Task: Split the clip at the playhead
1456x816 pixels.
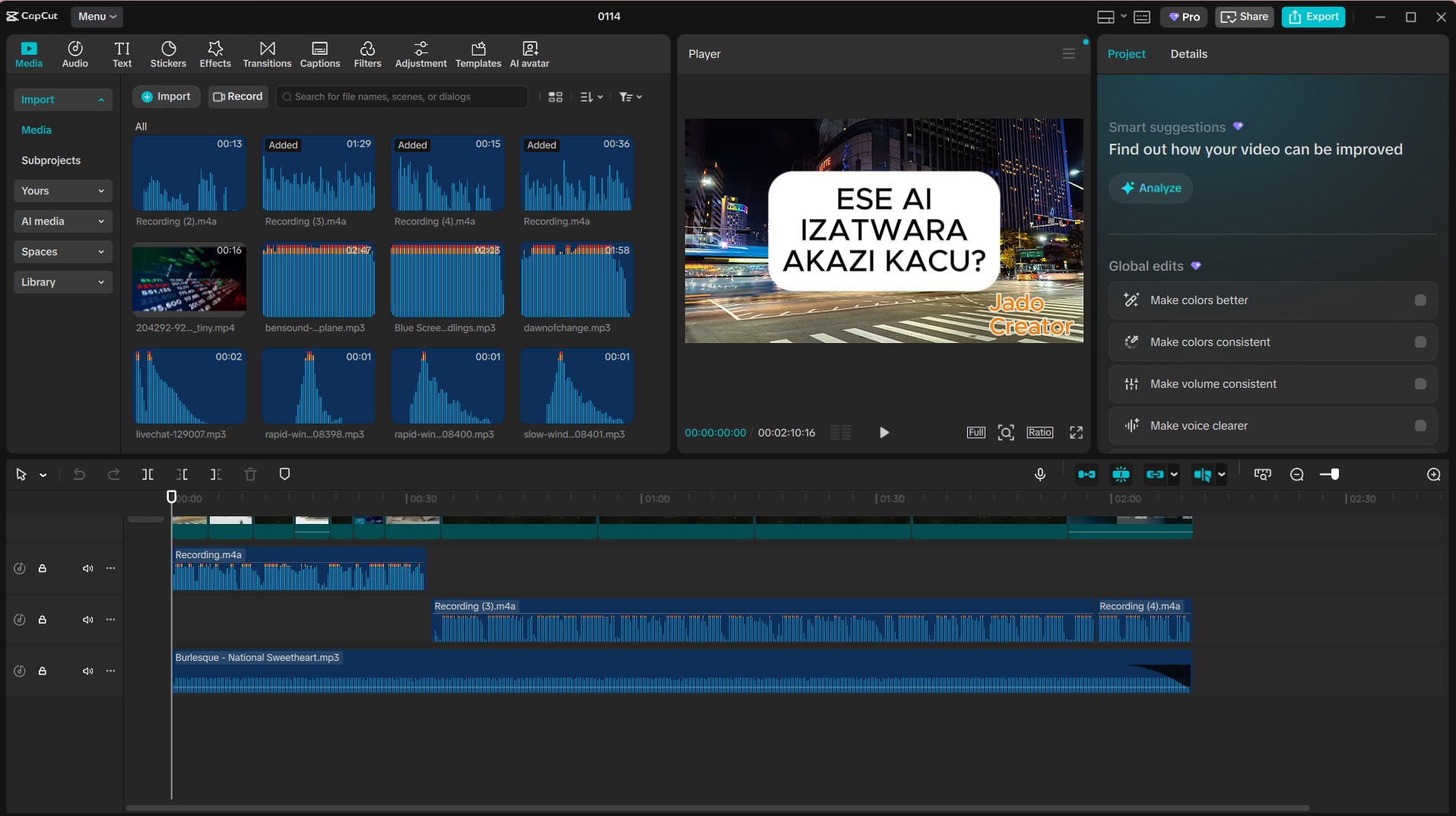Action: pos(148,474)
